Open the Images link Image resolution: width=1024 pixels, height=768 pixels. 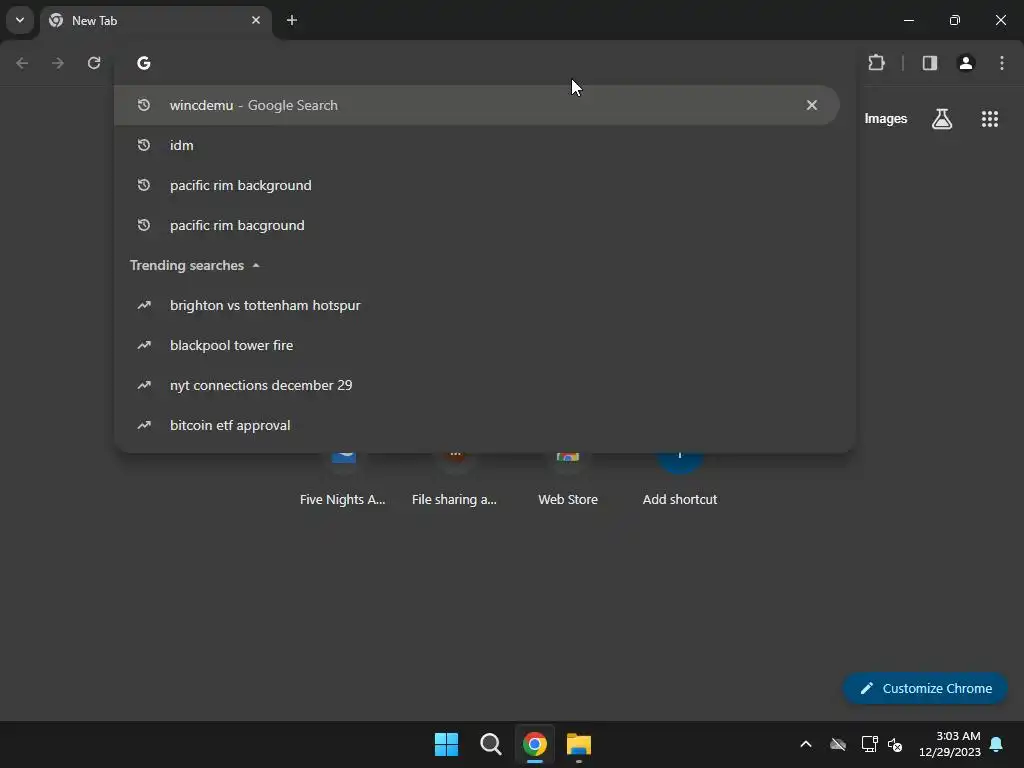click(885, 119)
